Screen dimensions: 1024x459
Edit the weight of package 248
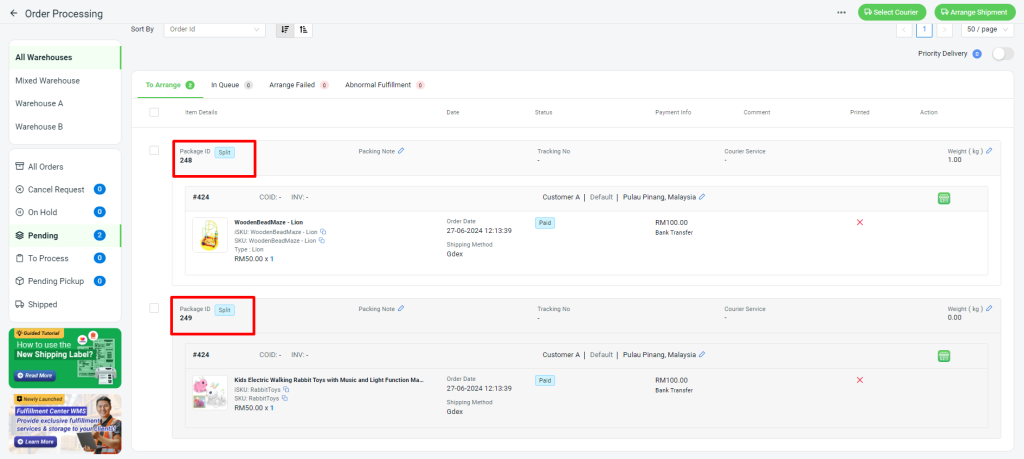point(989,152)
